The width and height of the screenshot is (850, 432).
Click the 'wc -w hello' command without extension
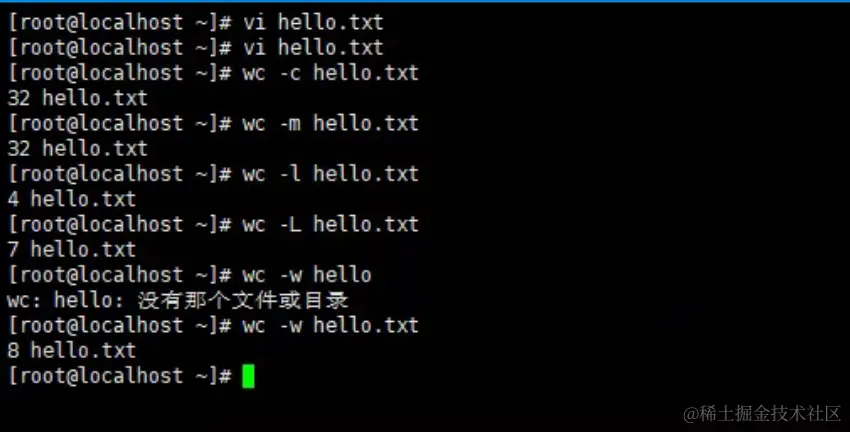[307, 275]
